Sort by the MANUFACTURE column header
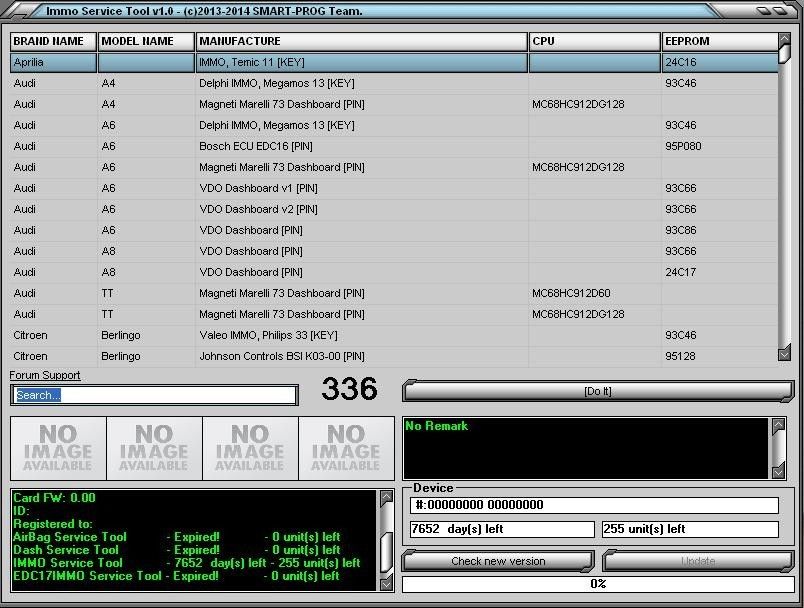 point(361,42)
